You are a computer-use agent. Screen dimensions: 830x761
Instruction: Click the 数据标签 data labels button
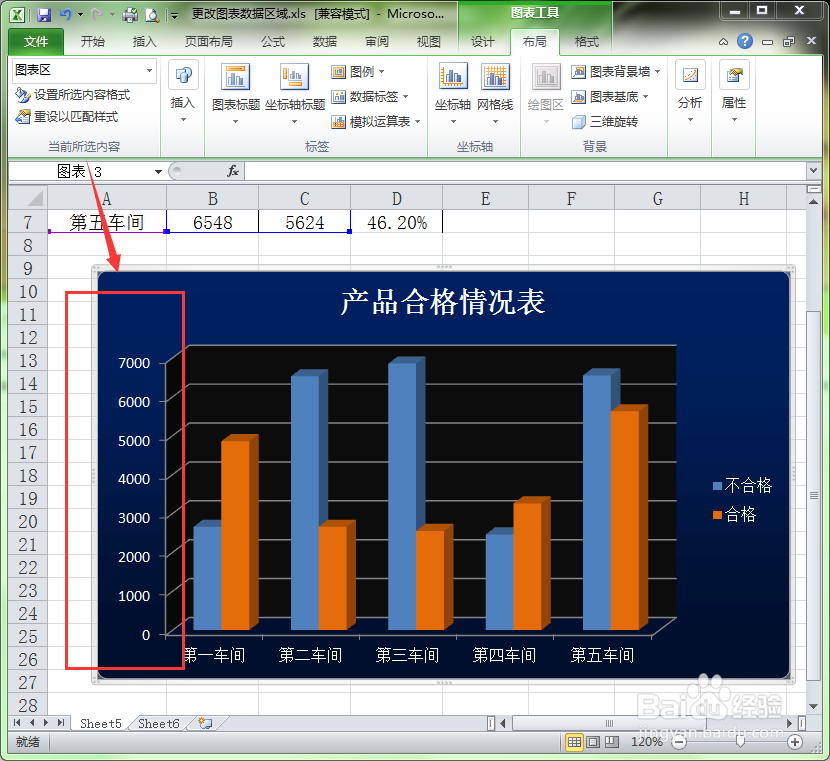pyautogui.click(x=370, y=96)
